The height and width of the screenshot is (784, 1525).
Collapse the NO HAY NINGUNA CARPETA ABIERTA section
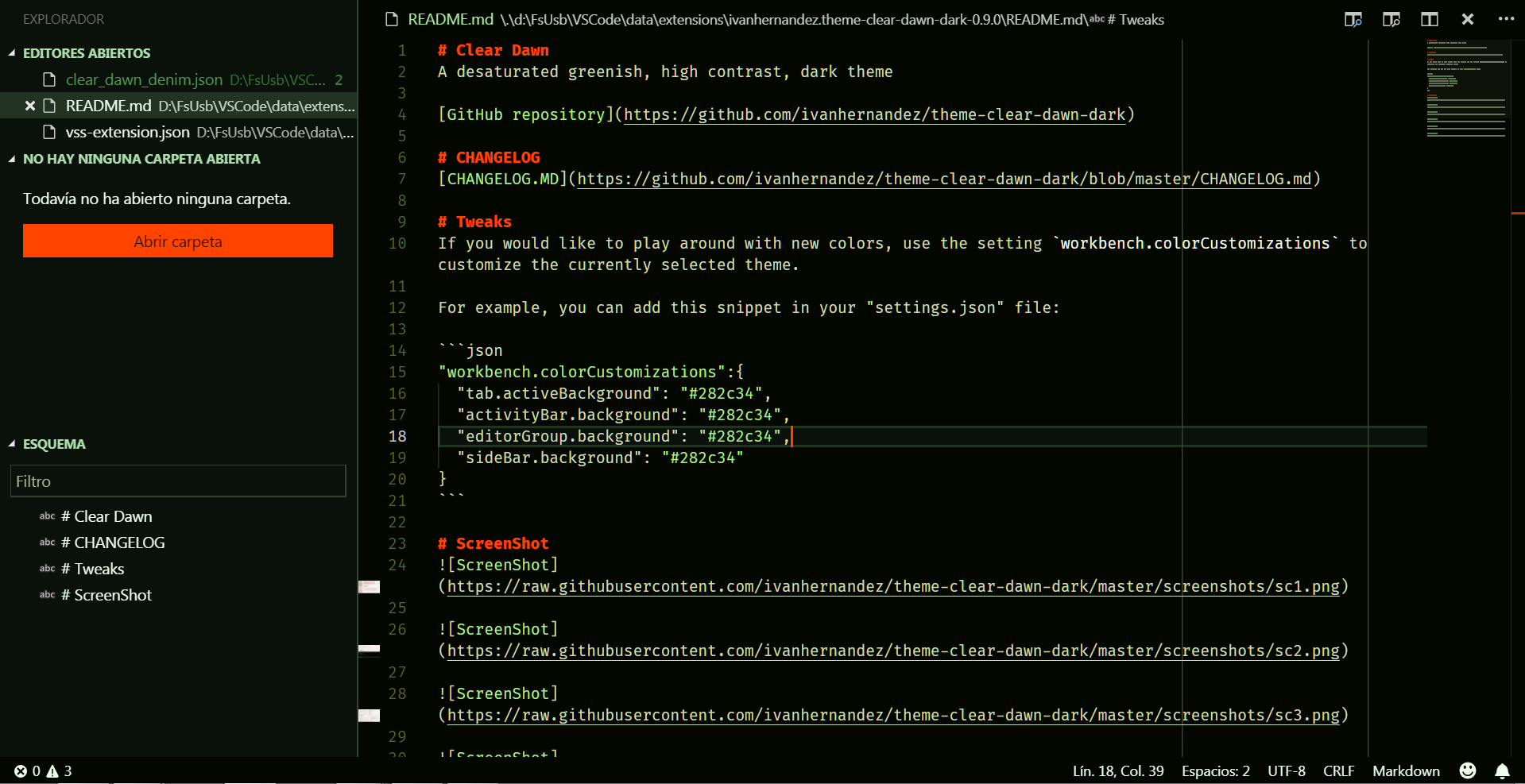click(x=12, y=159)
